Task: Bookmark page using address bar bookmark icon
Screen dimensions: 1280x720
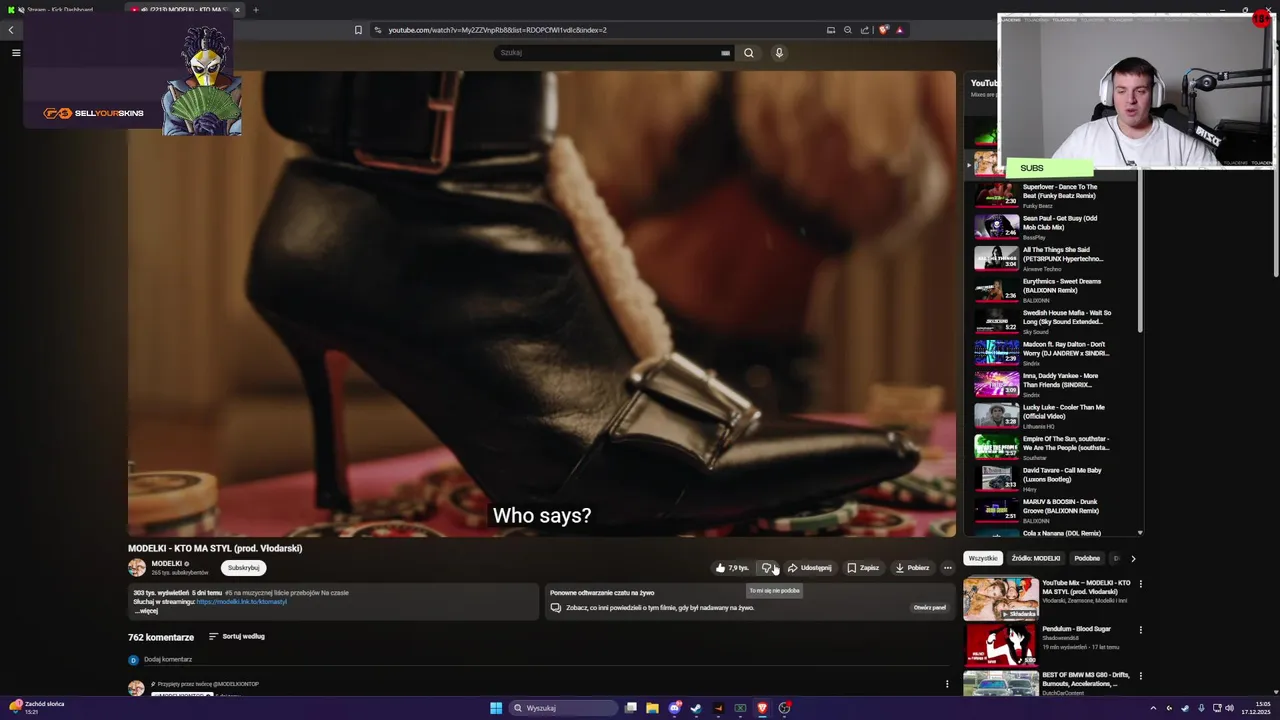Action: coord(358,30)
